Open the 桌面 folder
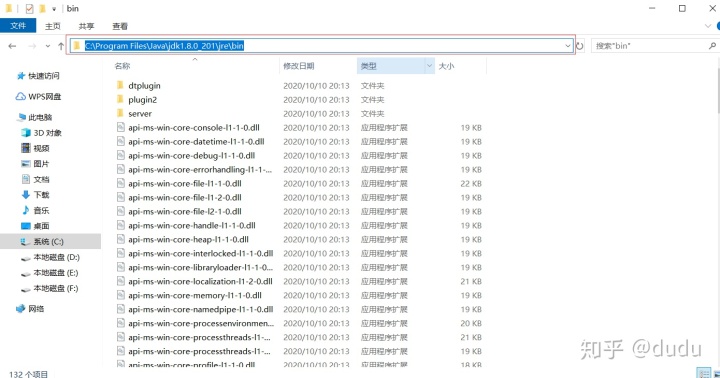 pos(41,226)
